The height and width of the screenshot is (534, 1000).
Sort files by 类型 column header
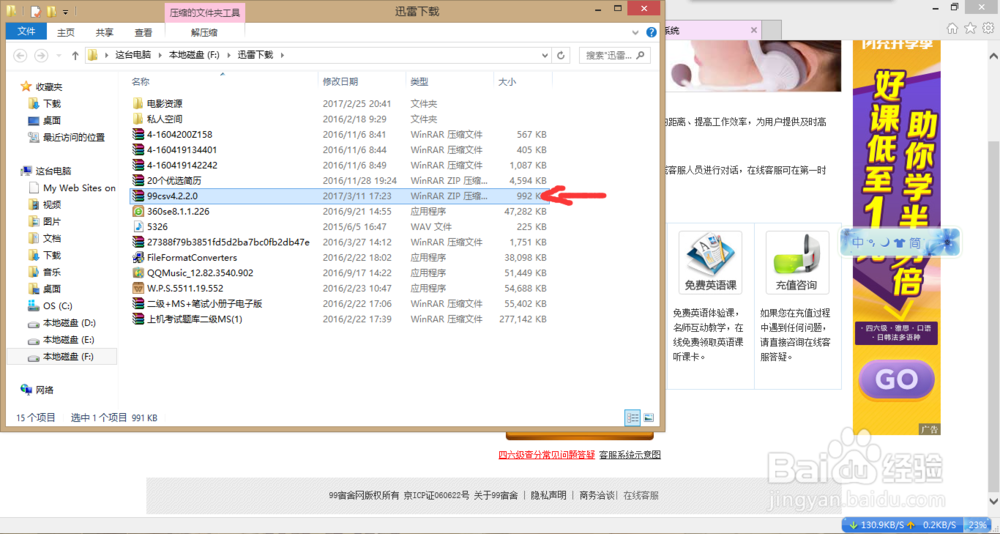pyautogui.click(x=419, y=82)
